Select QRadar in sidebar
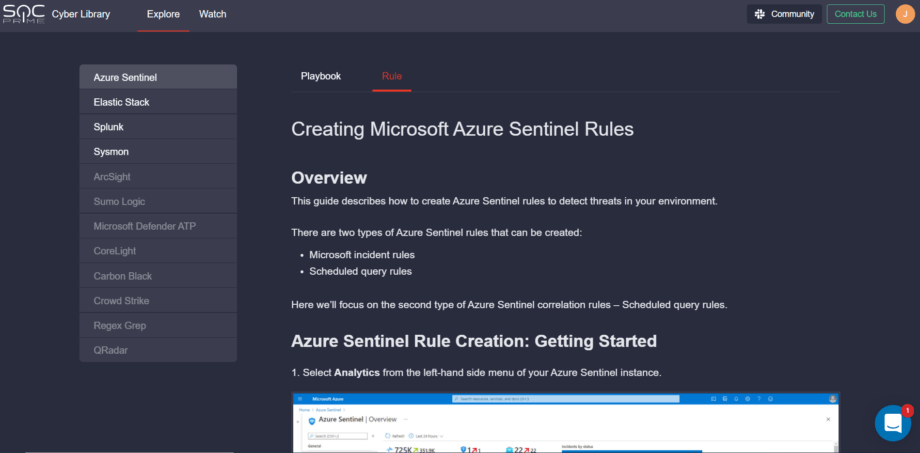The height and width of the screenshot is (453, 920). (x=158, y=350)
